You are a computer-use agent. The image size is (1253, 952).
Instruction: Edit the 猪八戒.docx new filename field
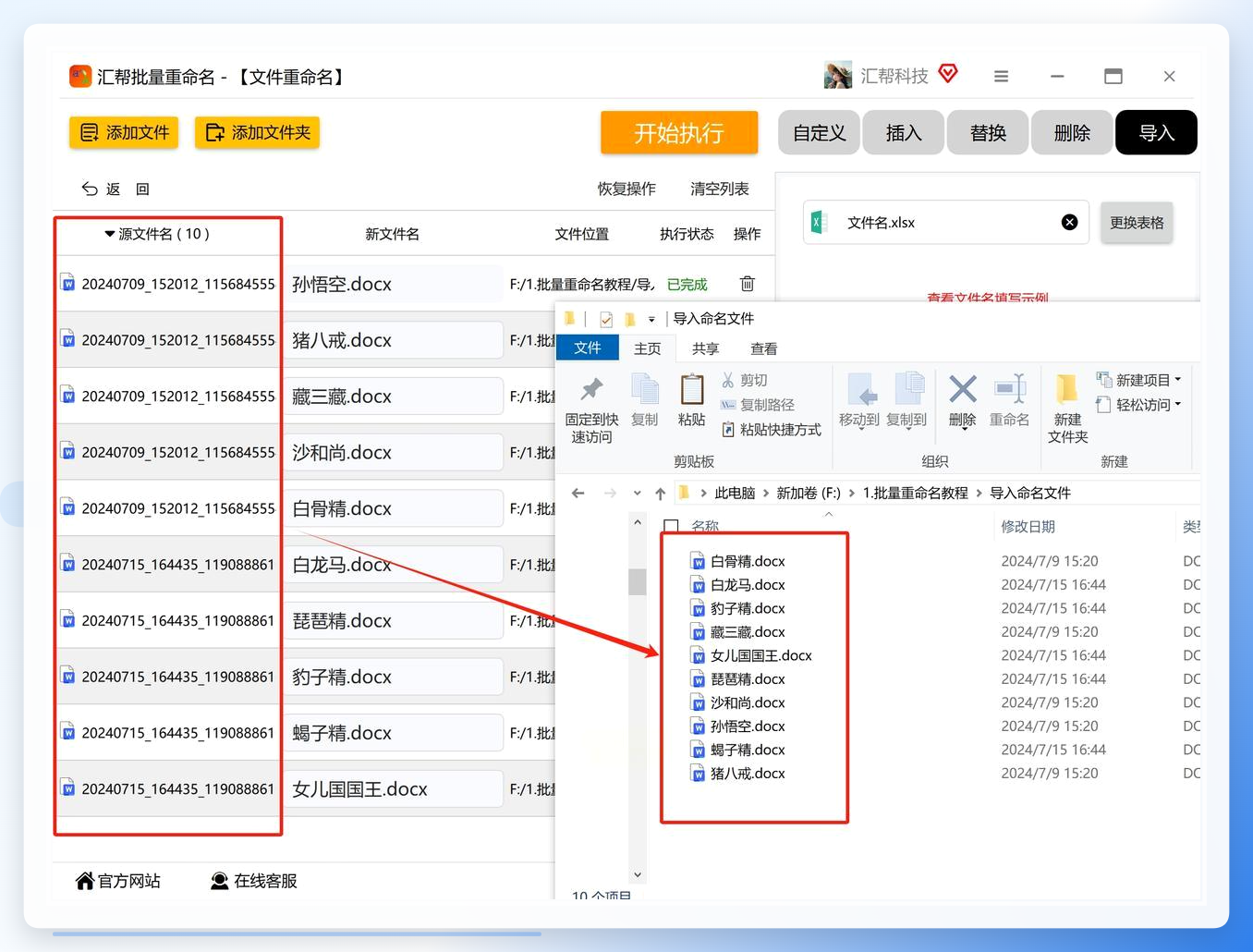click(395, 340)
